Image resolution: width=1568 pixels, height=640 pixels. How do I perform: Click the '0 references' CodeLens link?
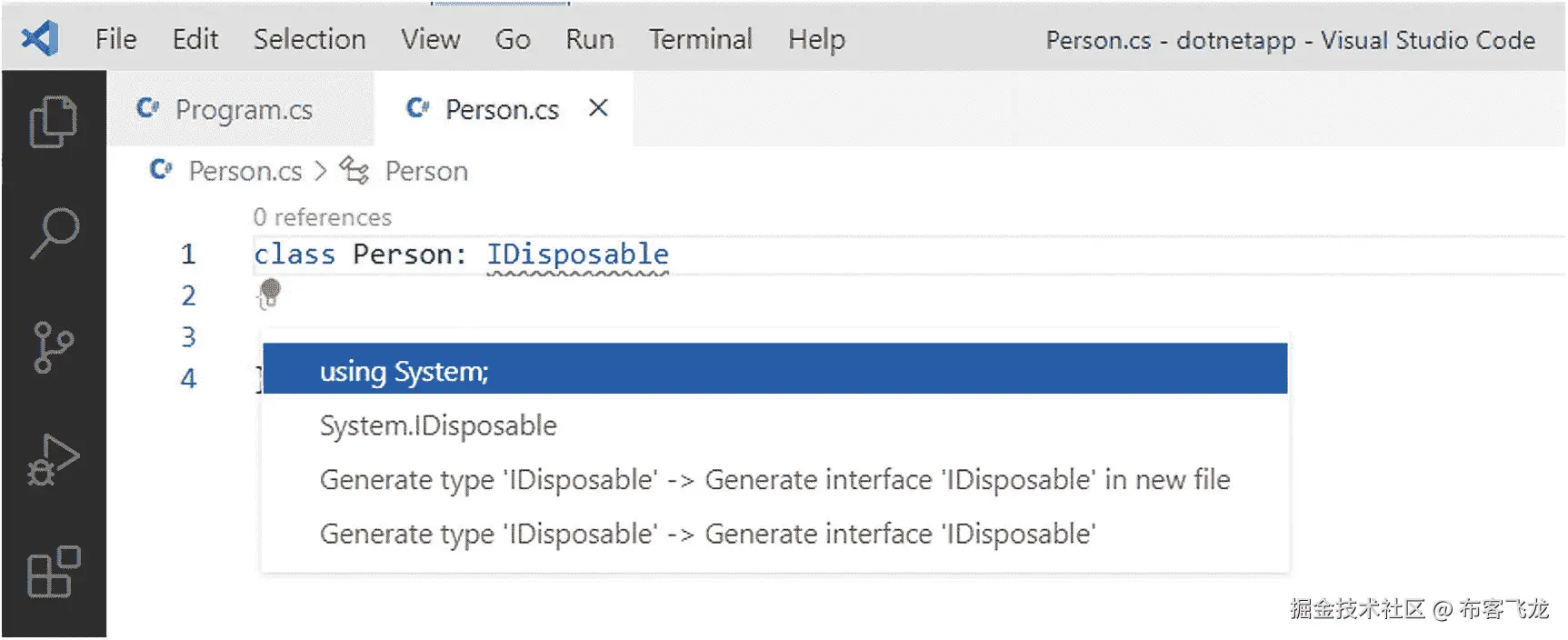pos(322,217)
